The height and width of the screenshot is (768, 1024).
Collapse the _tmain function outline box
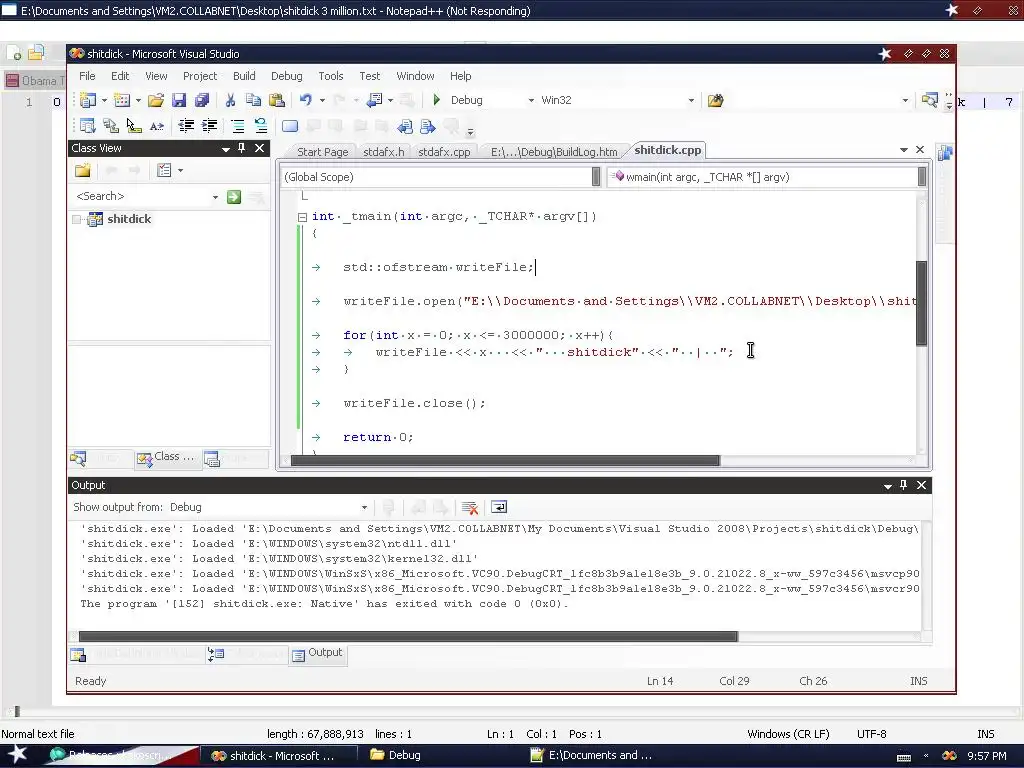pos(302,217)
